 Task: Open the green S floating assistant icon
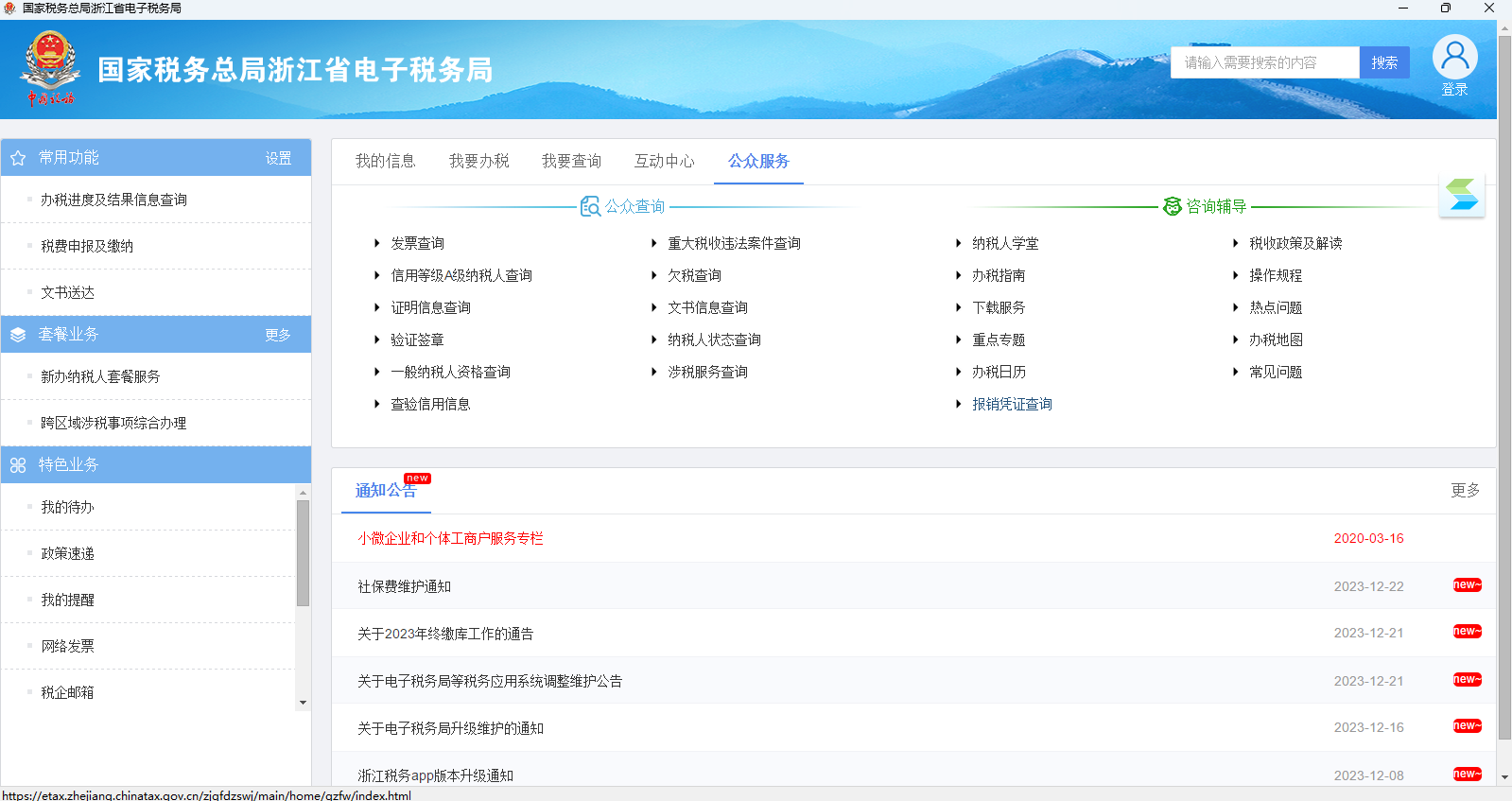(1462, 195)
